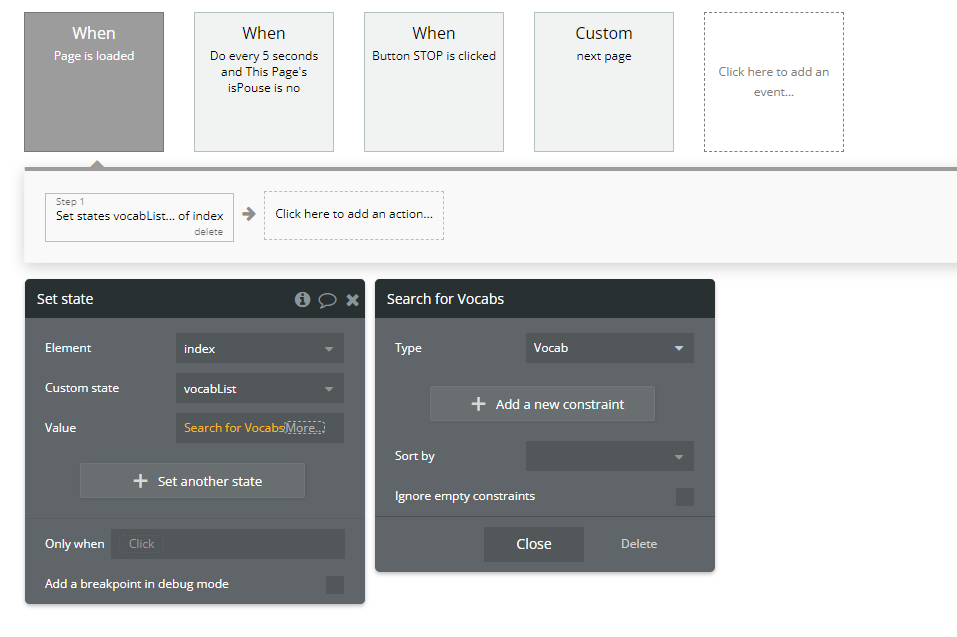Image resolution: width=957 pixels, height=637 pixels.
Task: Click the More... option in Value field
Action: coord(305,428)
